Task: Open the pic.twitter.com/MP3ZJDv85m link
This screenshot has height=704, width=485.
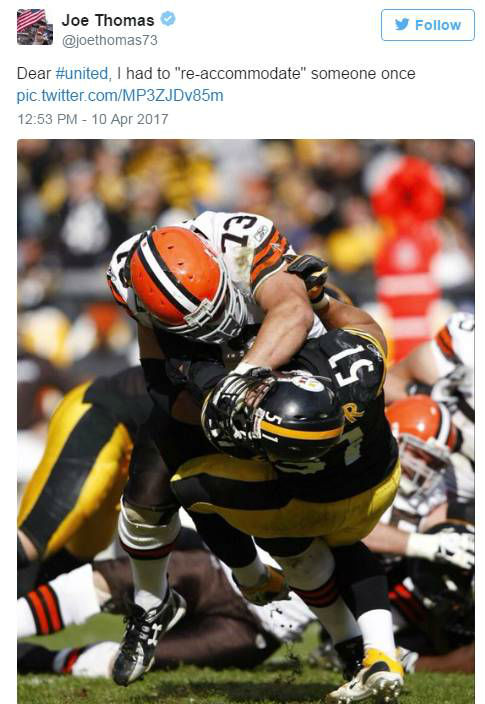Action: click(120, 96)
